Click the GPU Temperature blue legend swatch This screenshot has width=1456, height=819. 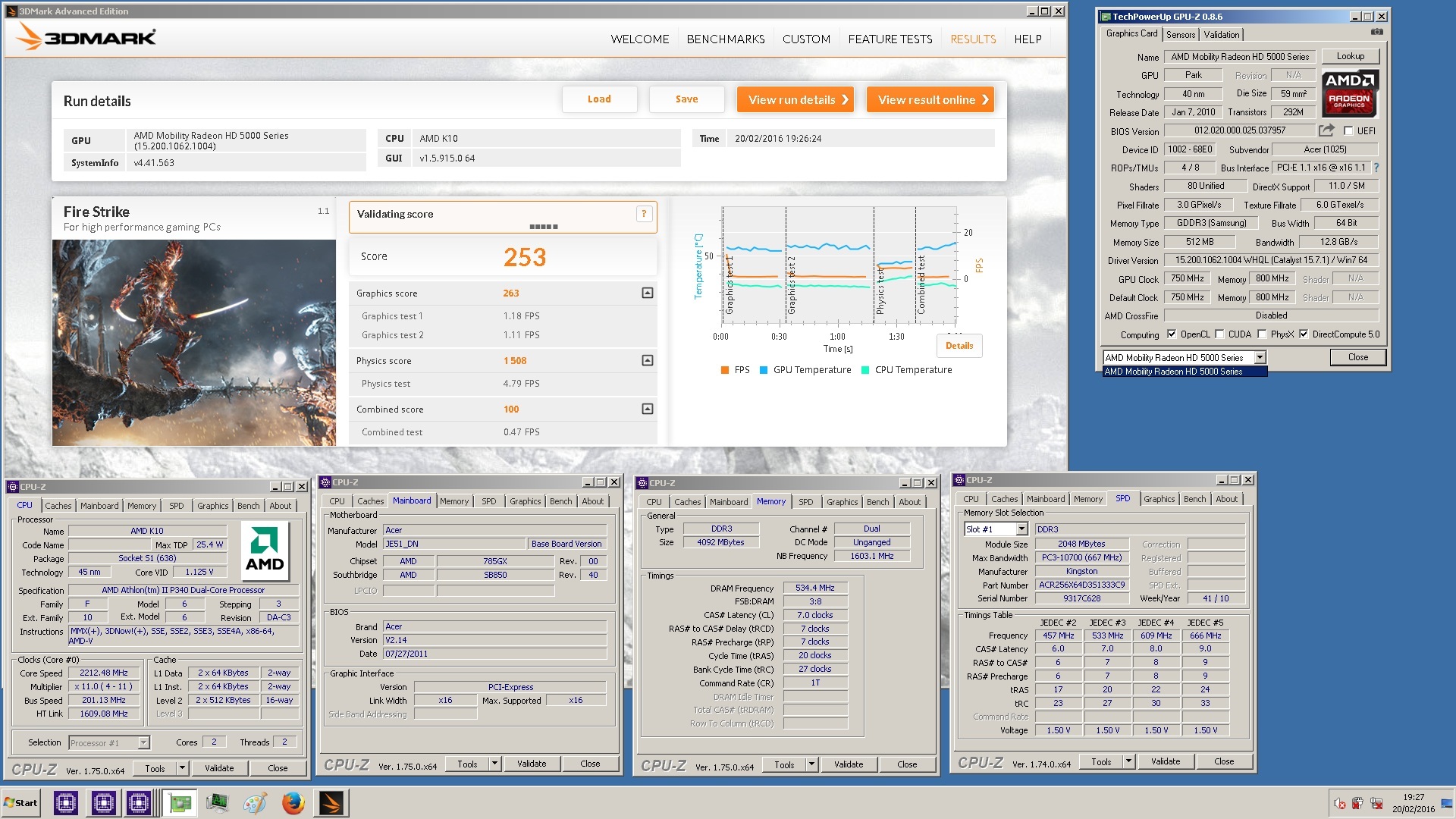[764, 370]
